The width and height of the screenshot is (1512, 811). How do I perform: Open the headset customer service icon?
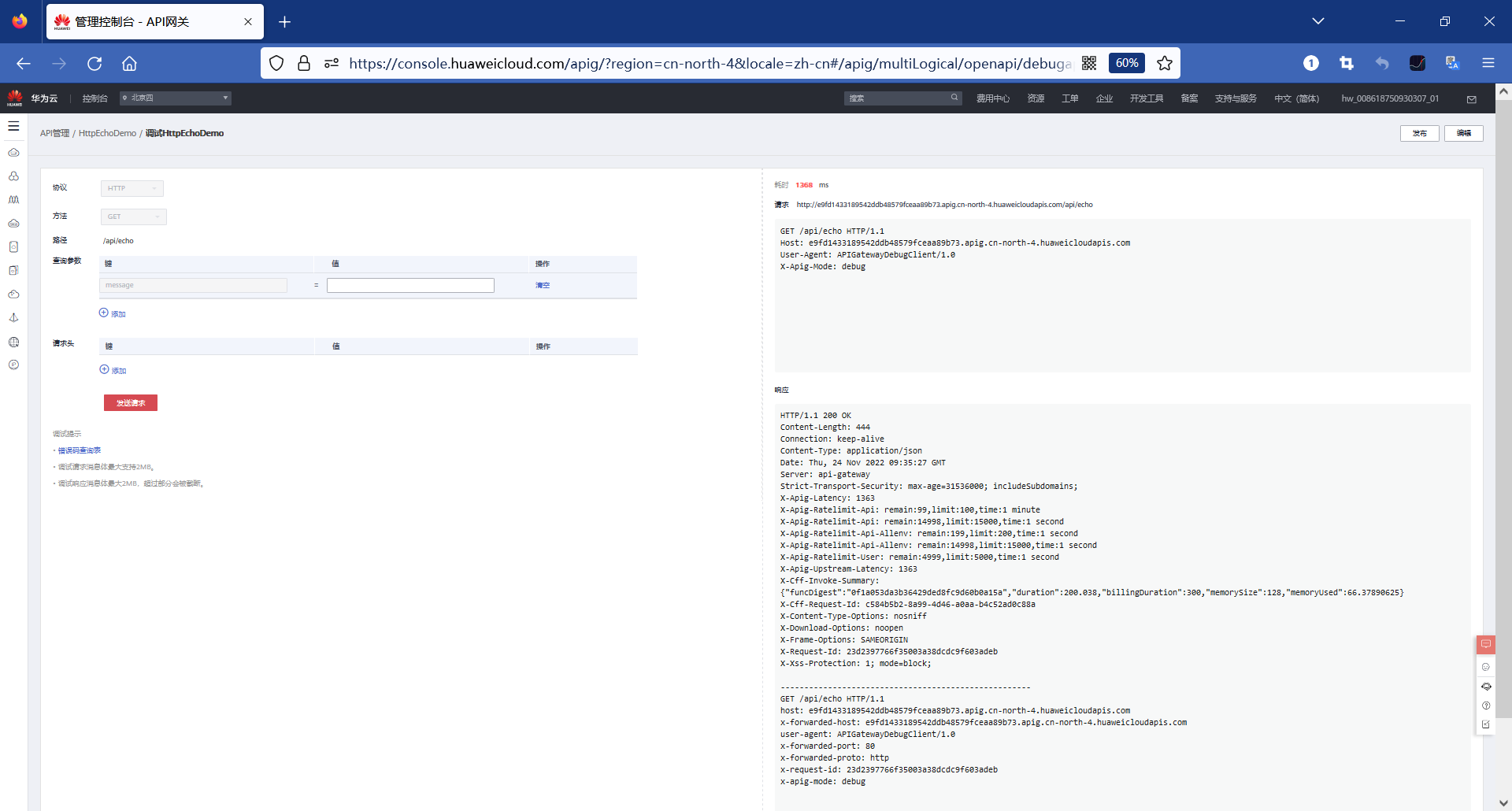pyautogui.click(x=1486, y=687)
